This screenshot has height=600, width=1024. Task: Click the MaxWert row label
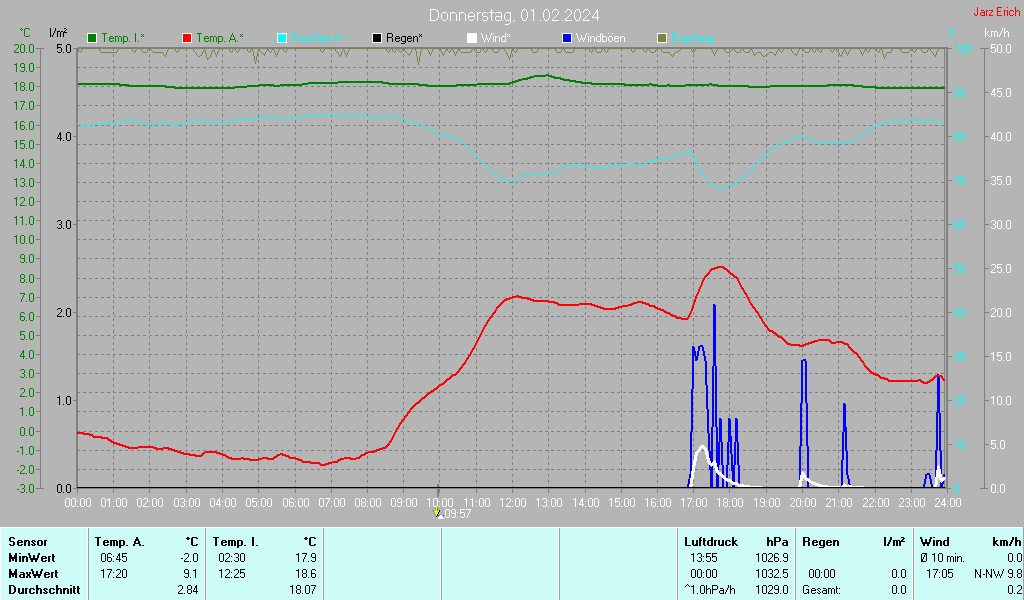[33, 574]
